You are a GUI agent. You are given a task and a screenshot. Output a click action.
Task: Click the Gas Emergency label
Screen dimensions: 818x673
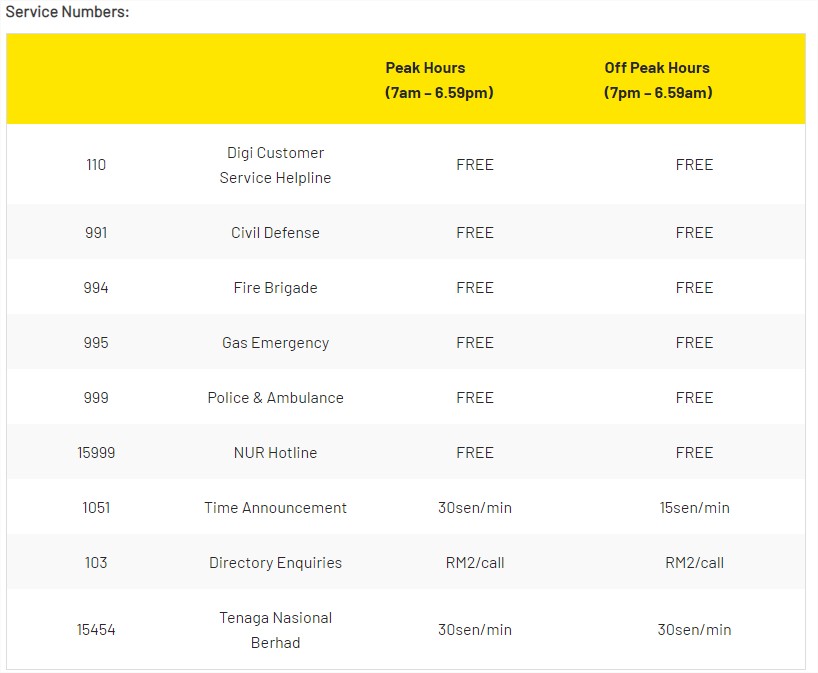pyautogui.click(x=275, y=343)
